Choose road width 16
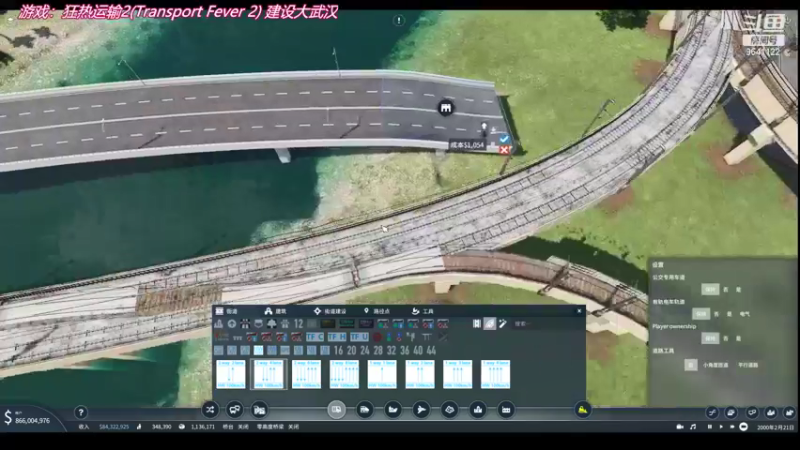The image size is (800, 450). click(x=338, y=350)
